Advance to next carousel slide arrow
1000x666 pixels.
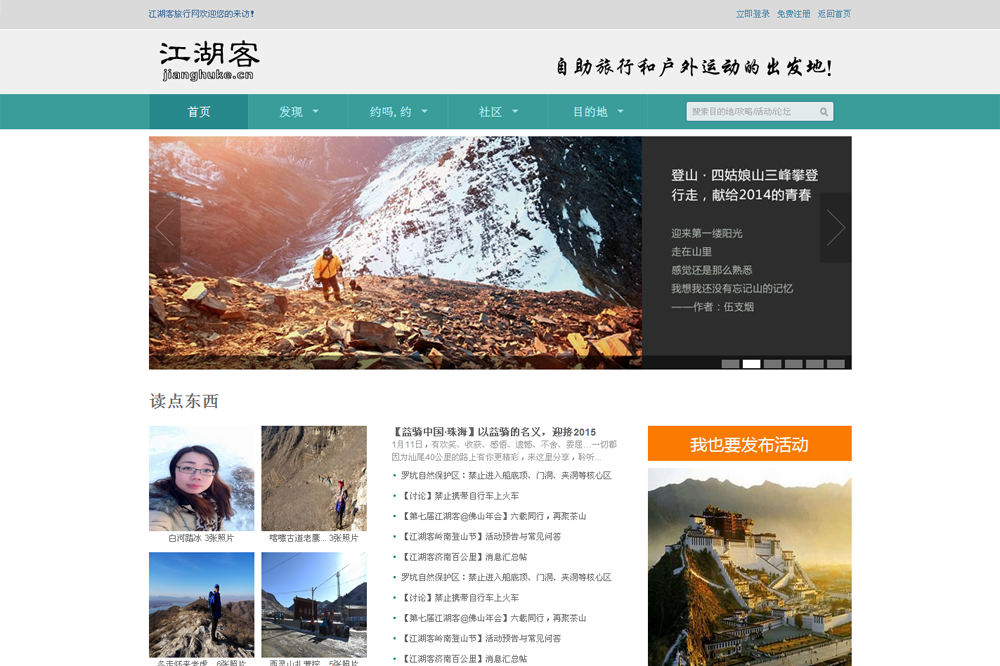835,228
